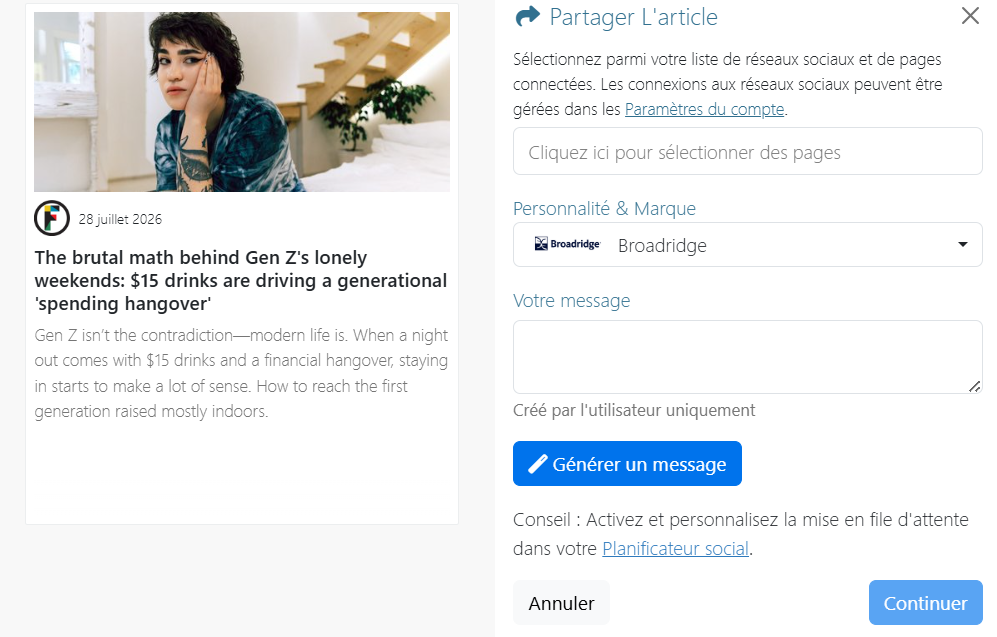Click the message box resize handle
The image size is (997, 637).
(x=974, y=387)
